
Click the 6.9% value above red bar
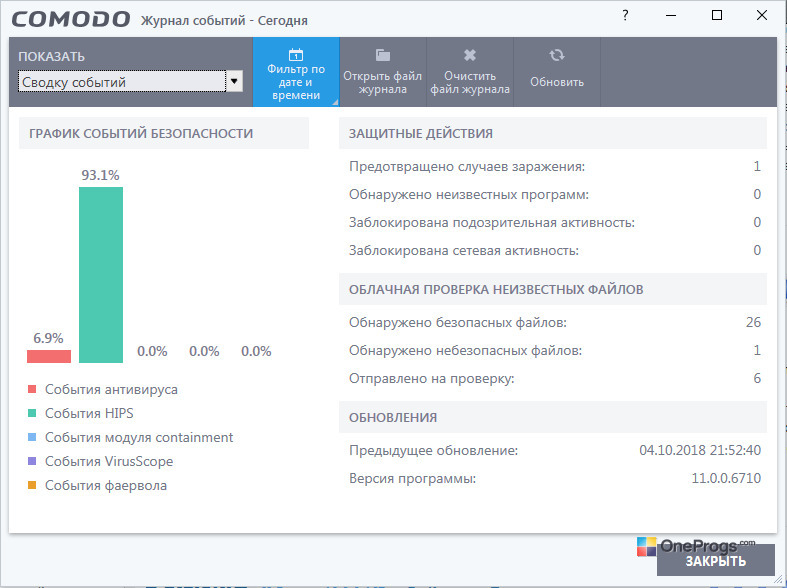[x=48, y=338]
